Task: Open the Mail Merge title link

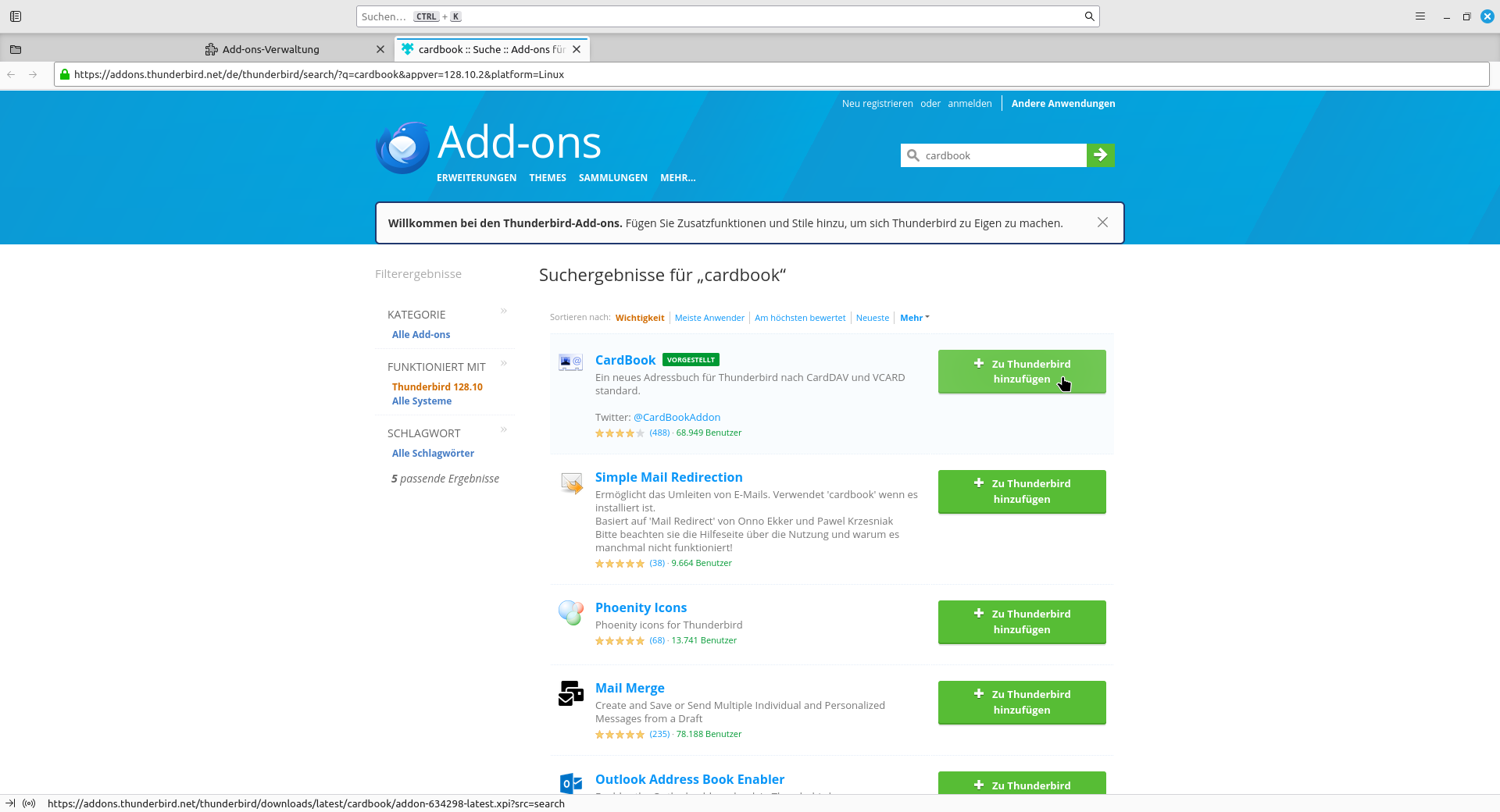Action: click(x=630, y=688)
